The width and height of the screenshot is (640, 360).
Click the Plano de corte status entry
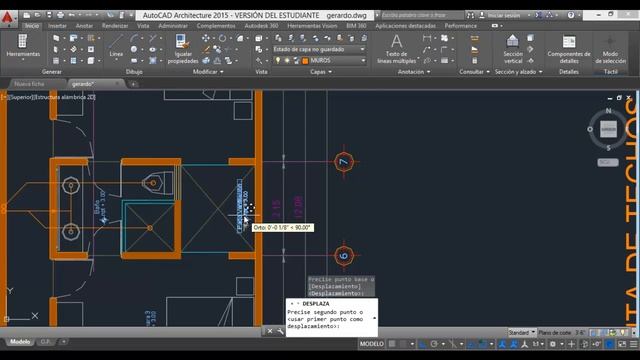pyautogui.click(x=562, y=333)
